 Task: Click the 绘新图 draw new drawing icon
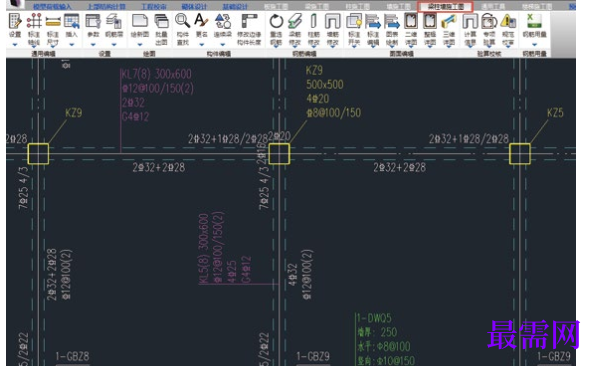pos(140,21)
